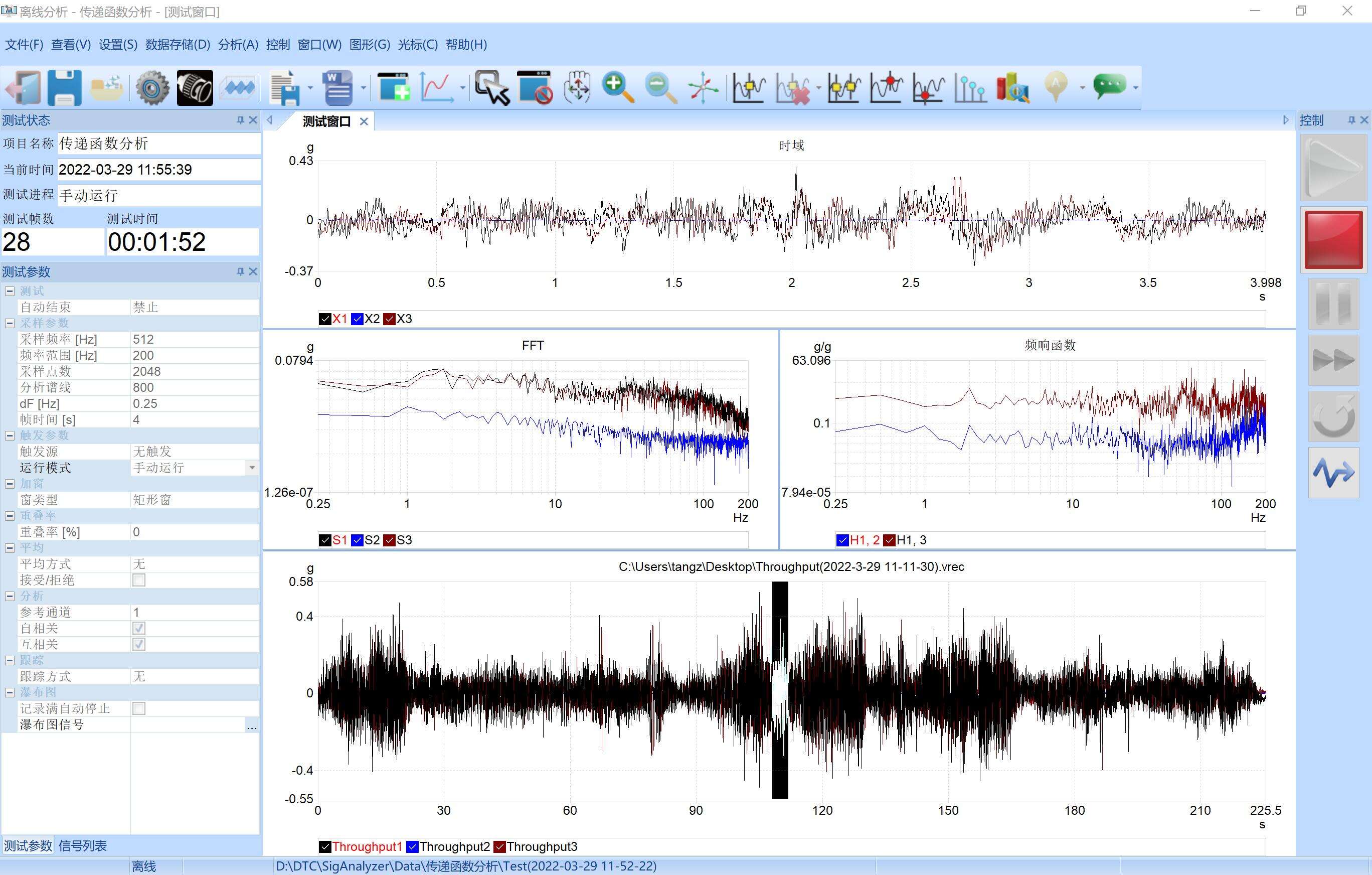Toggle S2 checkbox in FFT legend
The width and height of the screenshot is (1372, 875).
coord(357,540)
